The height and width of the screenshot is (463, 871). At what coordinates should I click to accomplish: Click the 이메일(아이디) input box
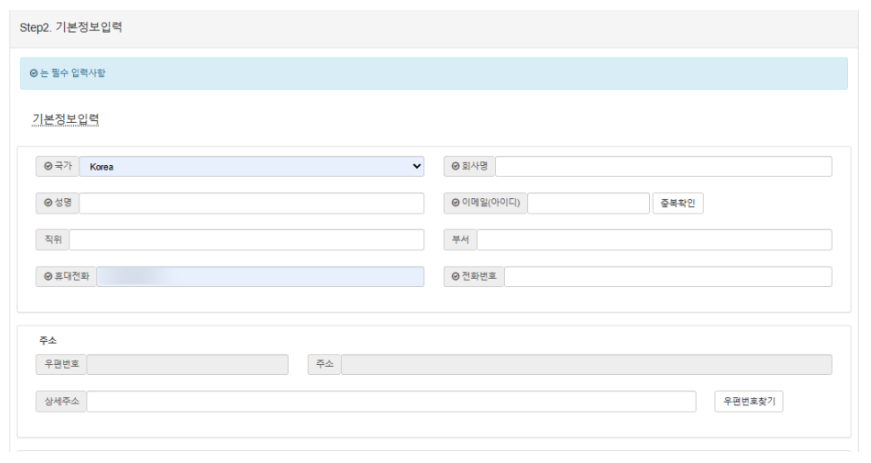[x=588, y=203]
